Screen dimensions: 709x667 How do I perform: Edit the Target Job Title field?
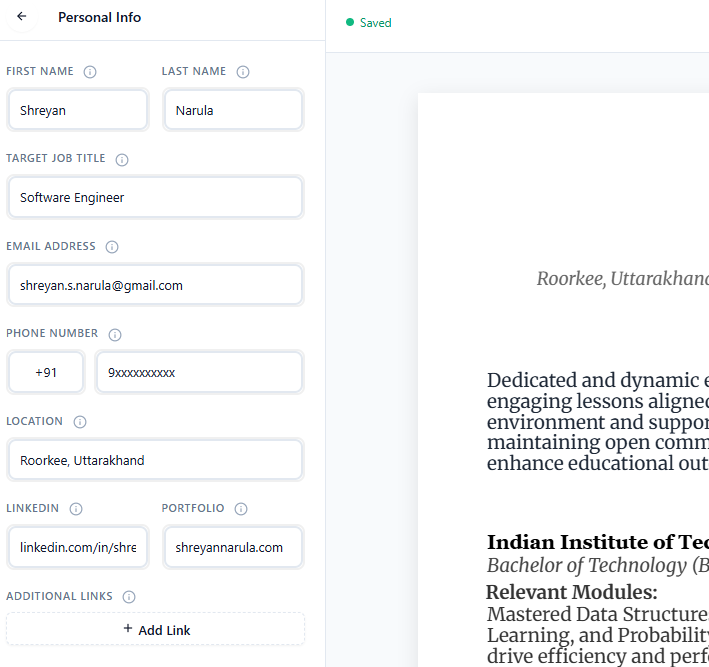click(x=155, y=198)
